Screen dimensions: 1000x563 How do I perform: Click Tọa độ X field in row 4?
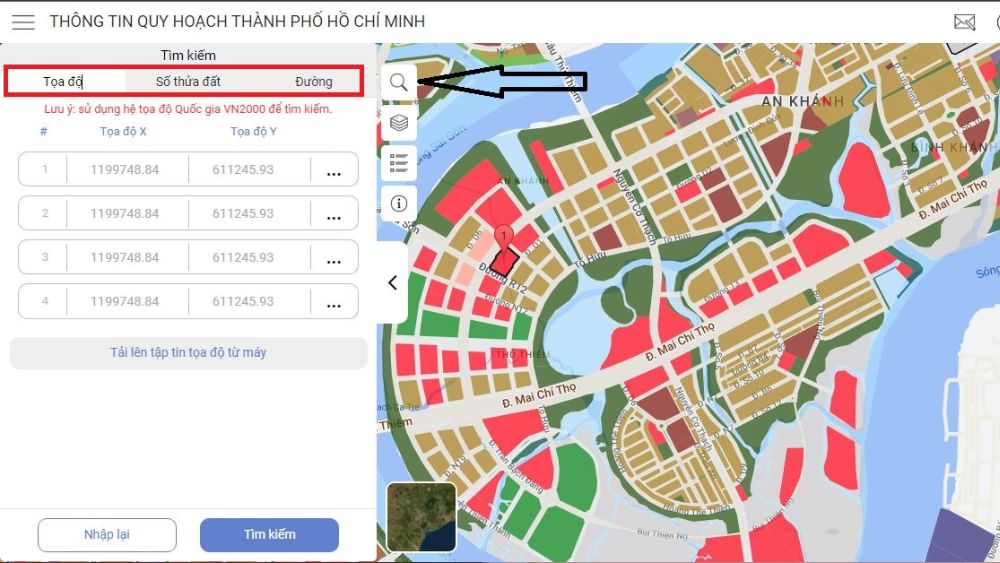pos(125,302)
